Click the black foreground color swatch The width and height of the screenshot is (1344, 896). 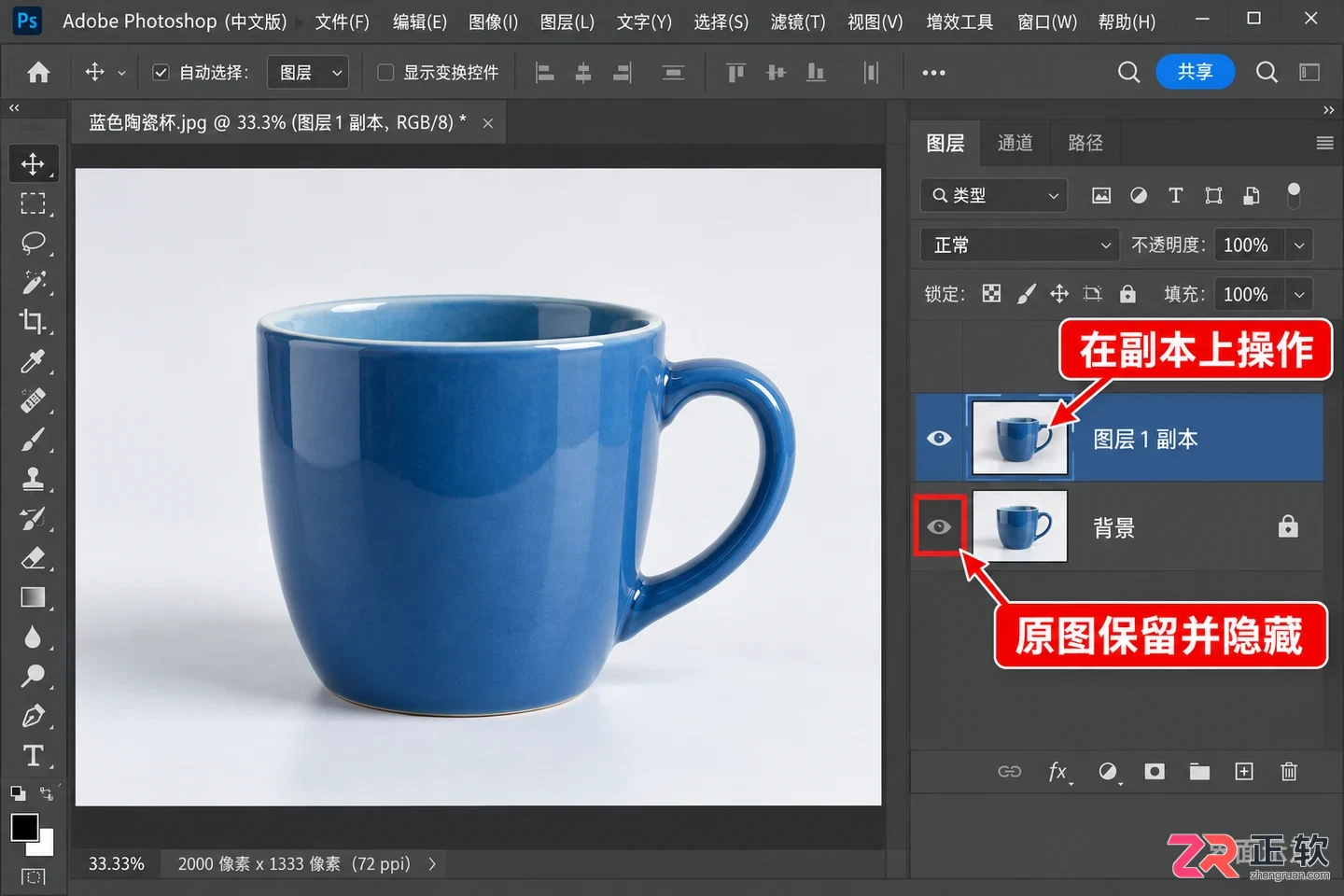[x=24, y=827]
